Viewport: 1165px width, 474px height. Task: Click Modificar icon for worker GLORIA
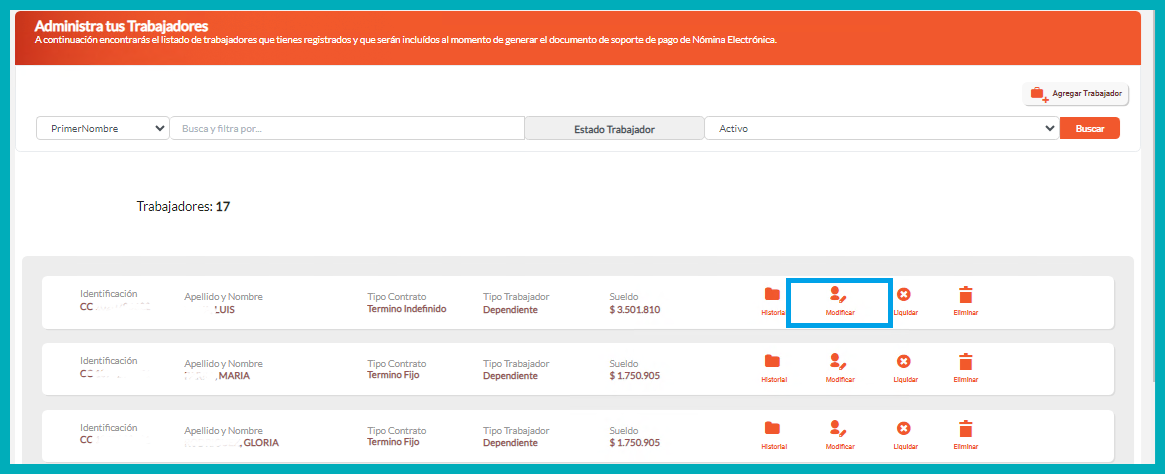click(838, 429)
